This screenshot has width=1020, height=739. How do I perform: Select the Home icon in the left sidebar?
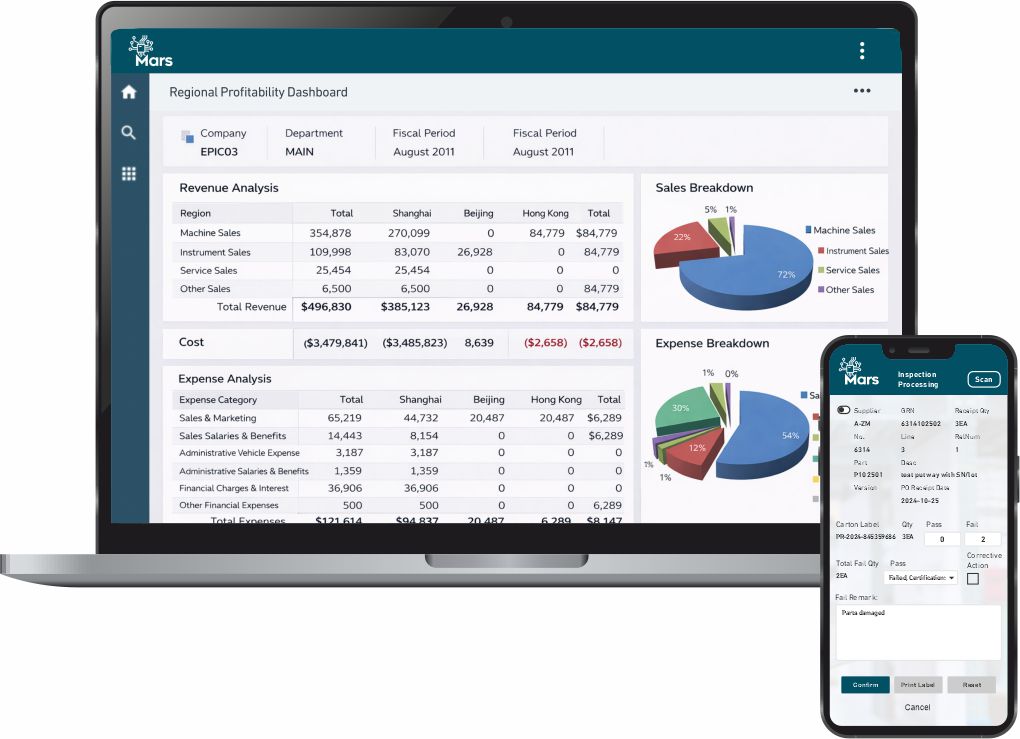(128, 91)
